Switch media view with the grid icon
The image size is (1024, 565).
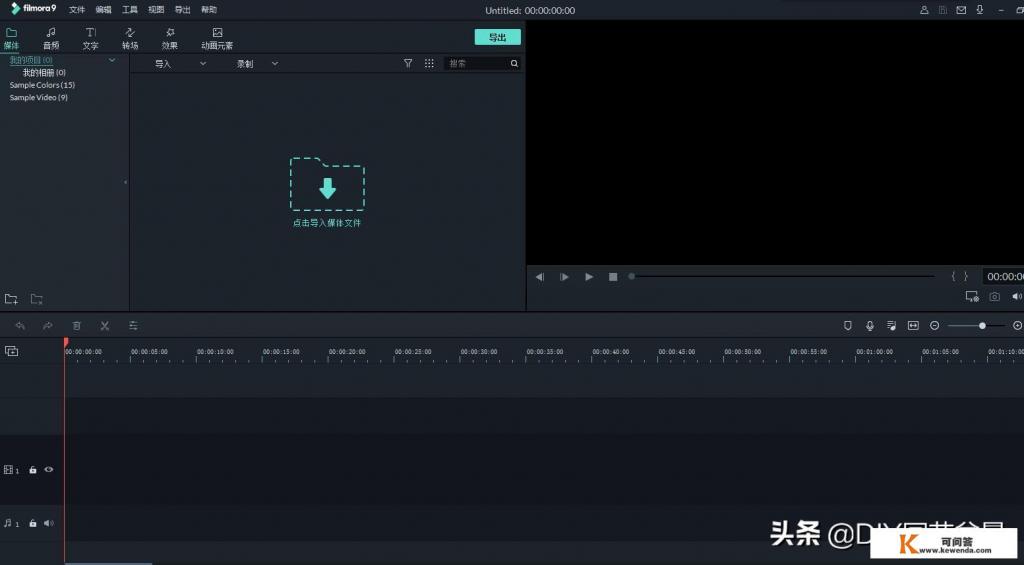429,63
